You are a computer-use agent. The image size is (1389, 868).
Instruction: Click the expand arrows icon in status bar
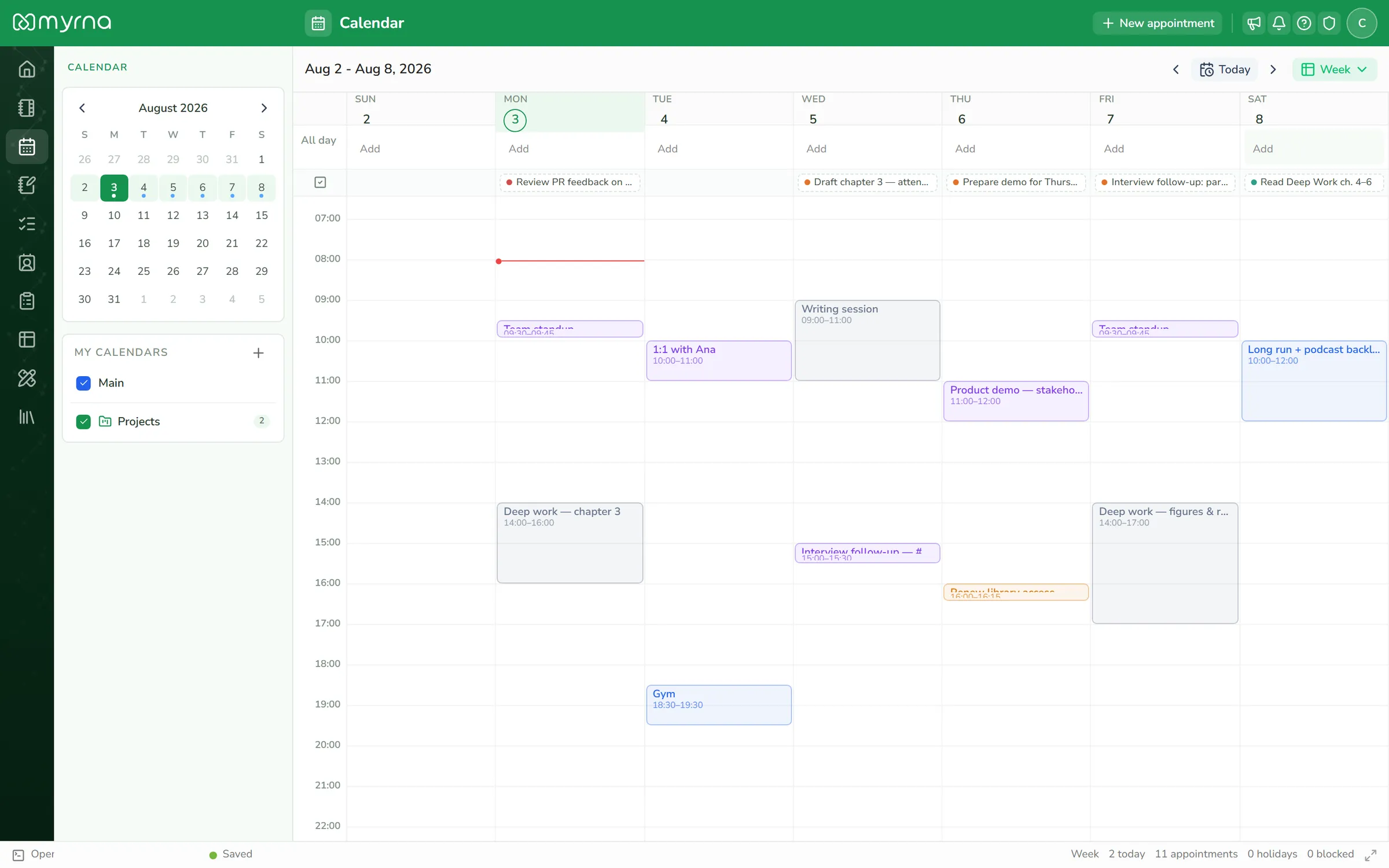pos(1370,855)
